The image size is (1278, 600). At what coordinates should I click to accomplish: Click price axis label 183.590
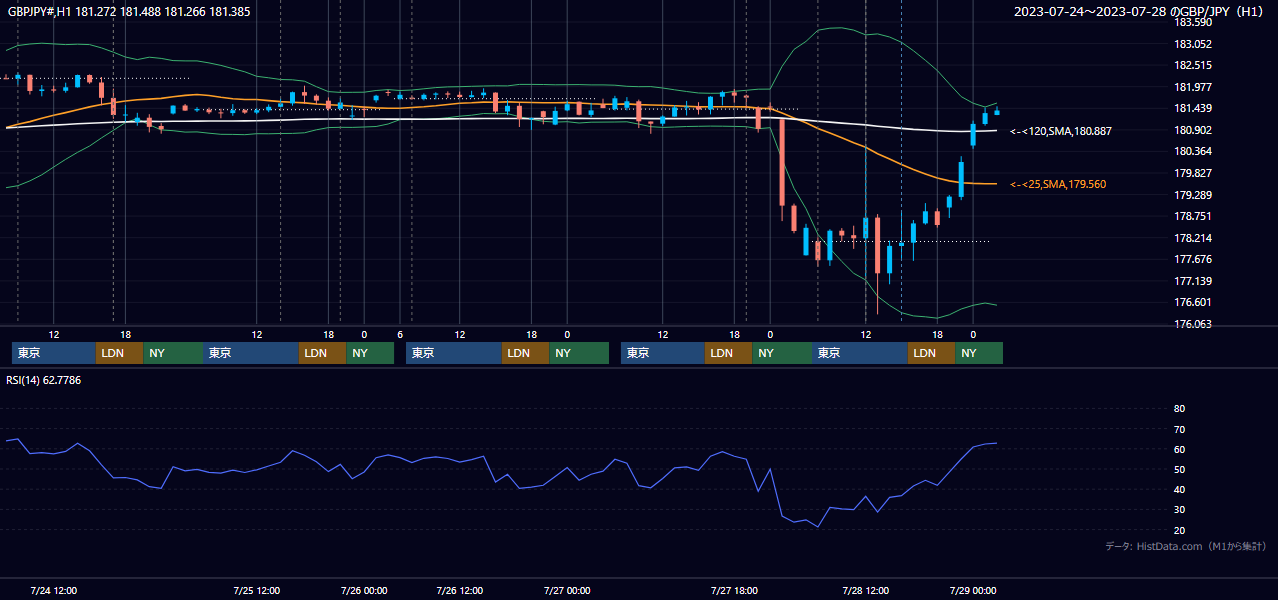(x=1192, y=22)
